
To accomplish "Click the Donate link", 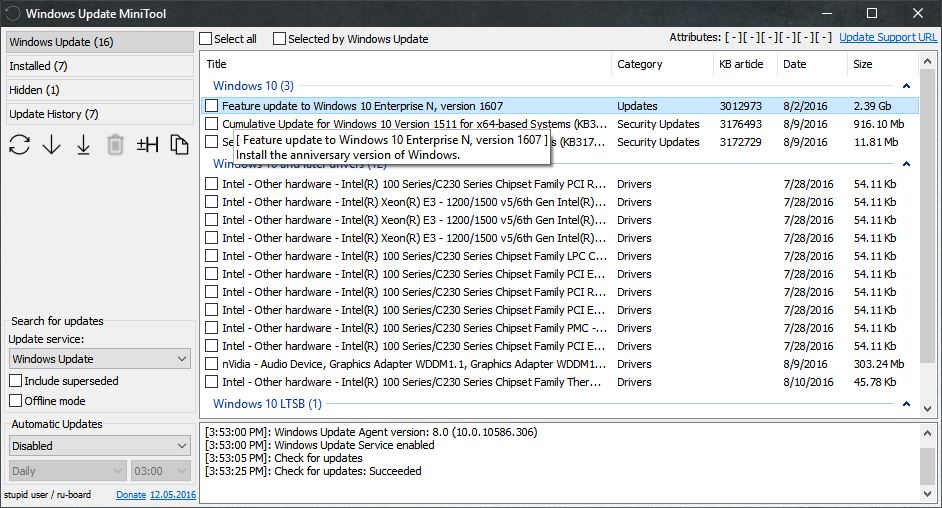I will click(131, 495).
